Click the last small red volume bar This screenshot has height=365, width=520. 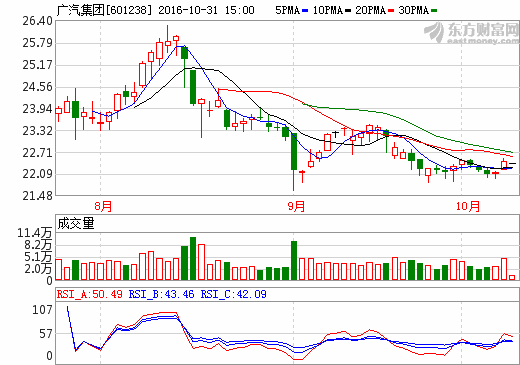[x=512, y=278]
